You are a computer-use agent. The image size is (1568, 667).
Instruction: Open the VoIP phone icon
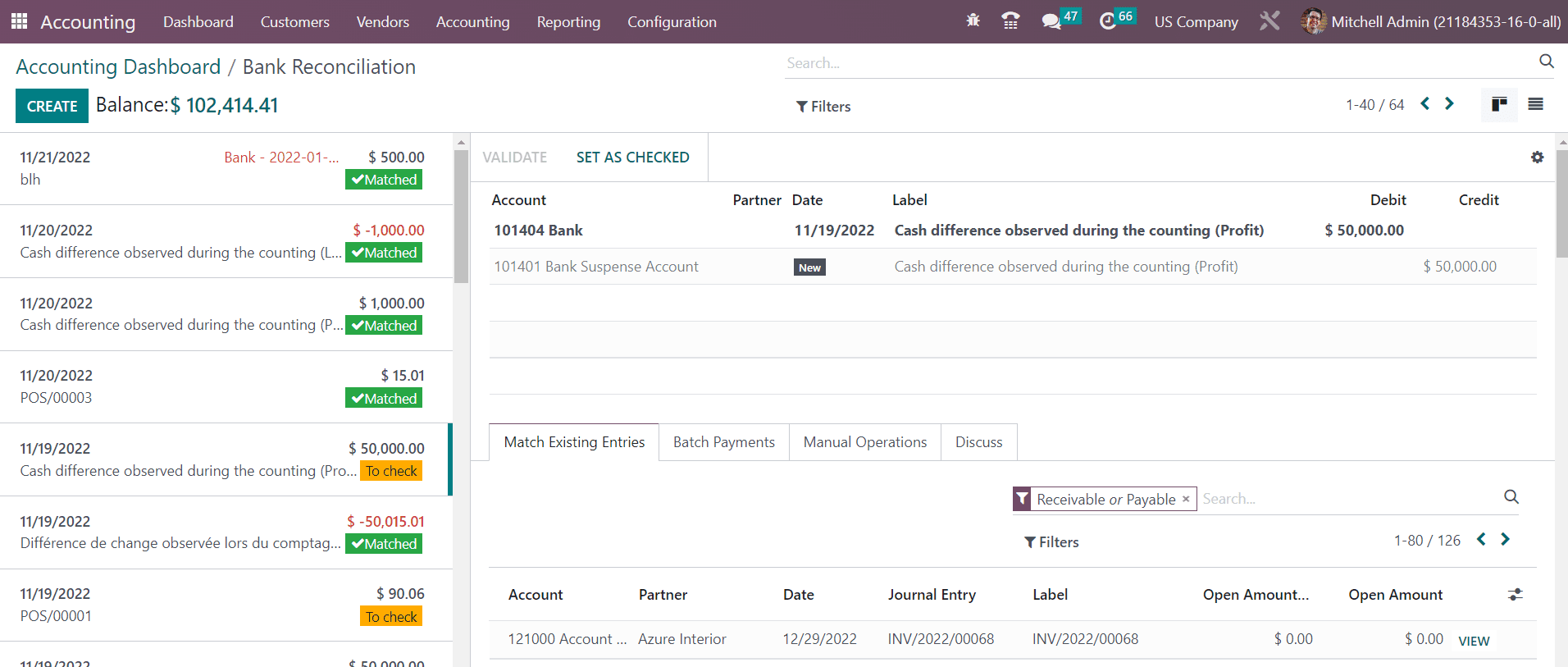coord(1010,21)
